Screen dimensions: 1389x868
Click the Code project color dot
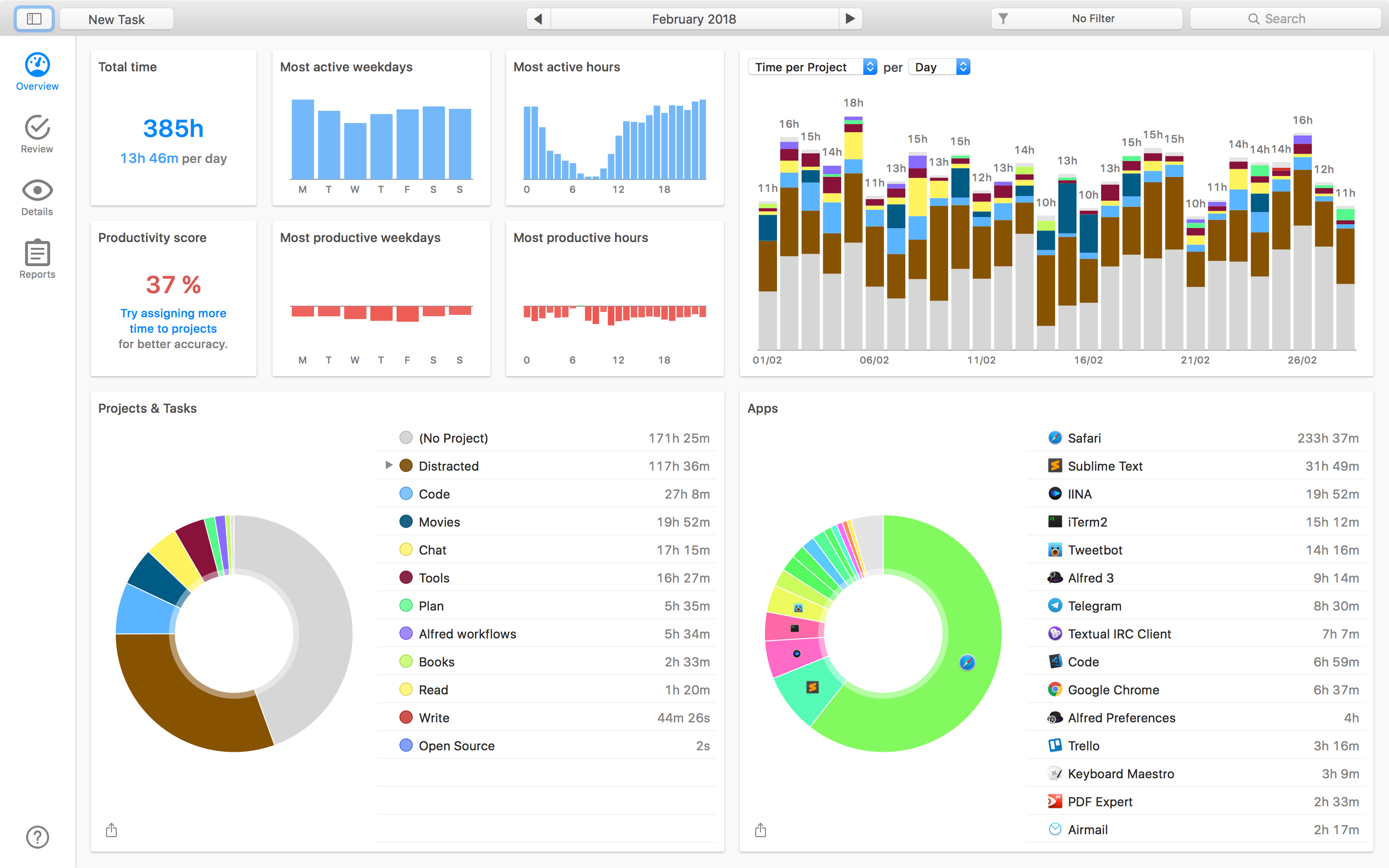406,494
